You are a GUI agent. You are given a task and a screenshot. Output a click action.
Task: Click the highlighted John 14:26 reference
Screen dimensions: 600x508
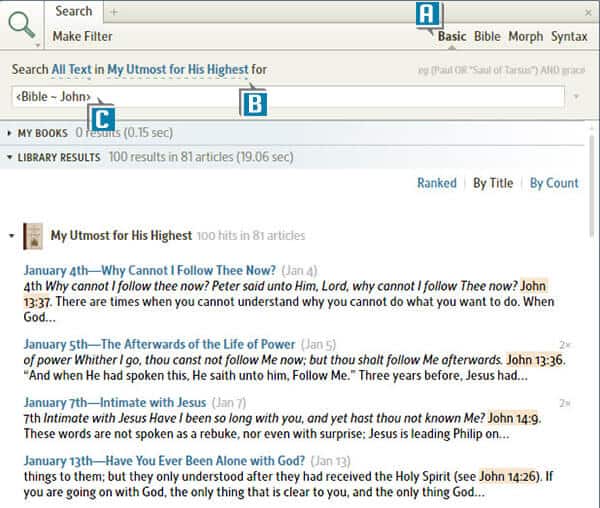pos(509,476)
